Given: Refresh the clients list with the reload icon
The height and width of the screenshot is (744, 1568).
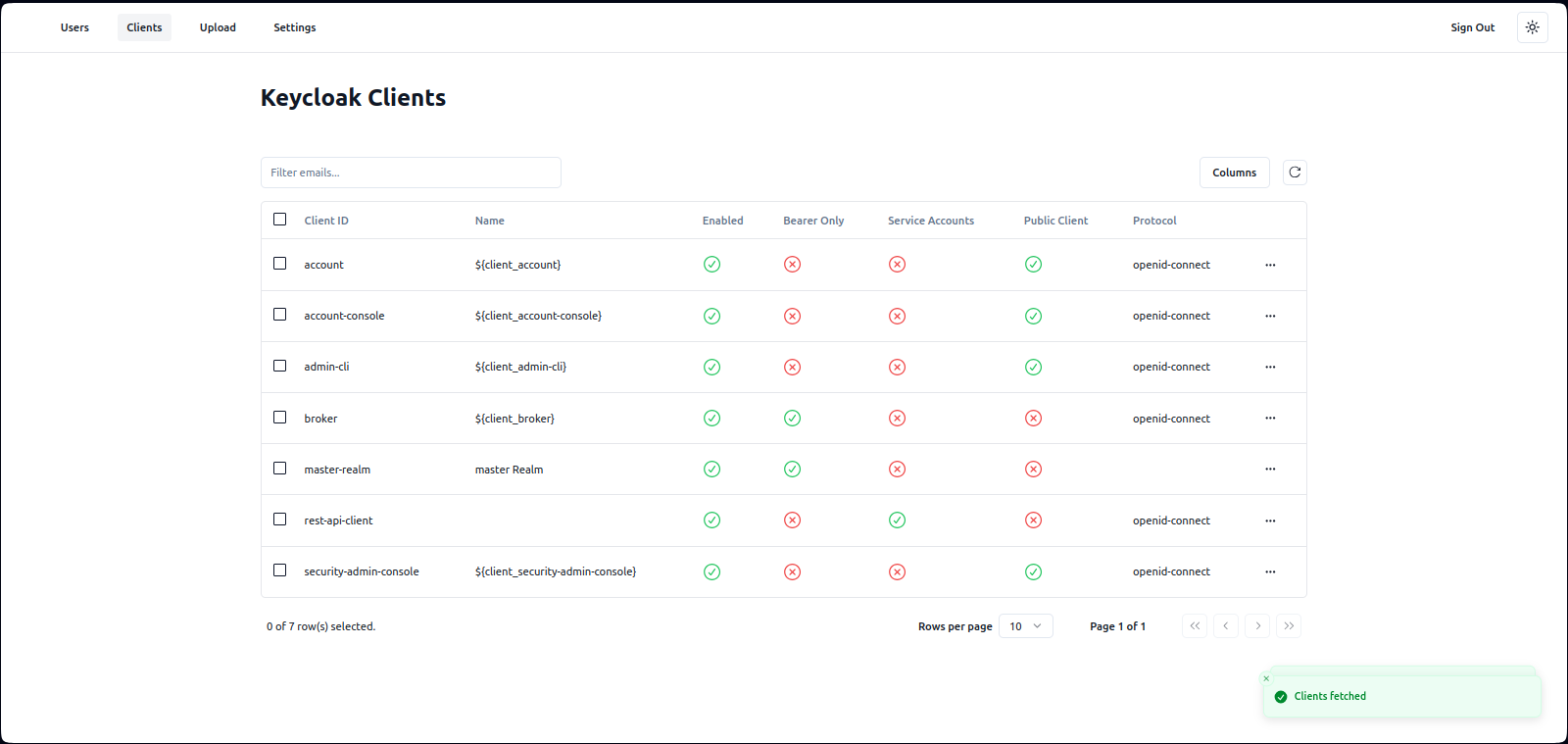Looking at the screenshot, I should pos(1295,173).
